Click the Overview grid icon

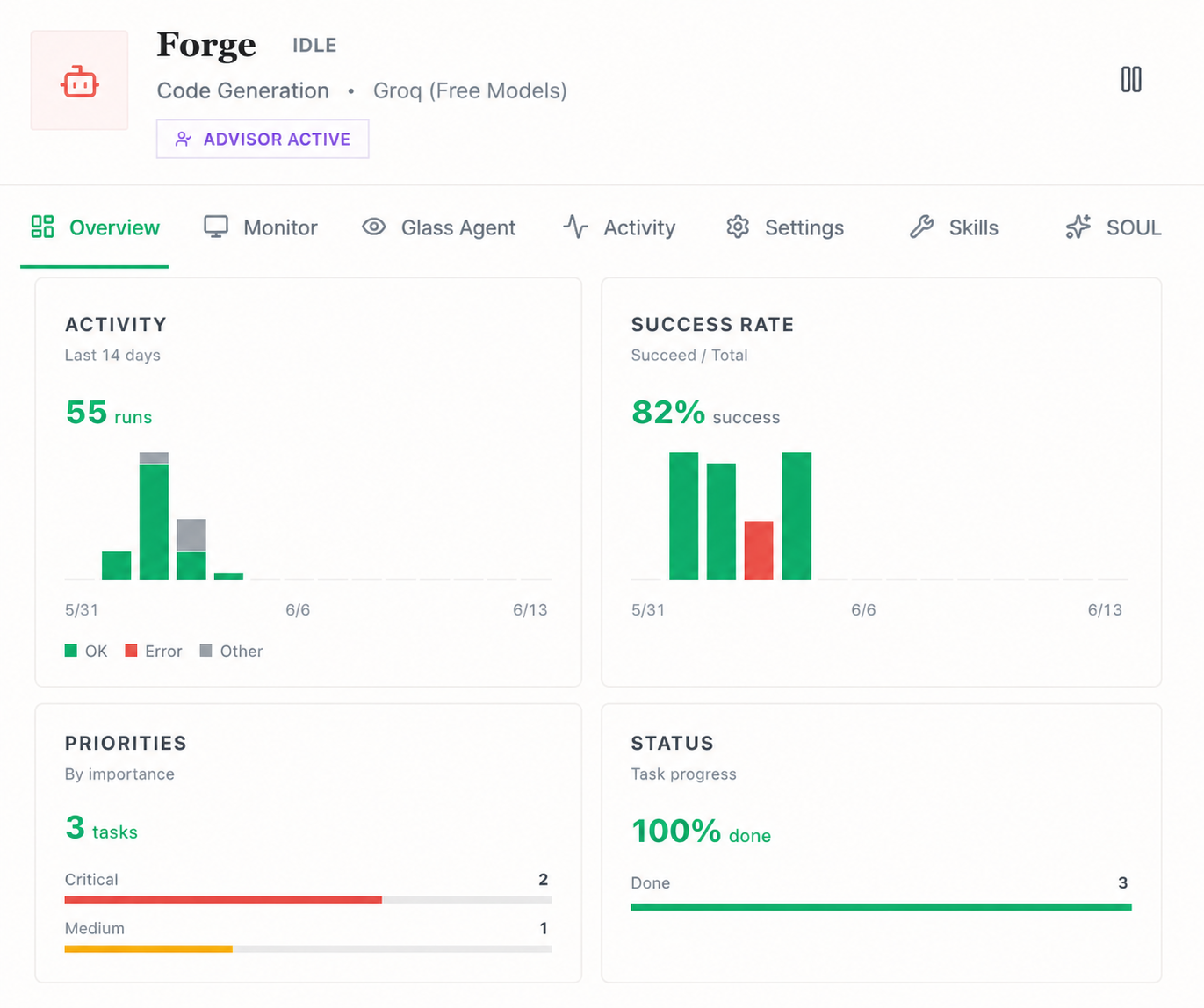43,227
